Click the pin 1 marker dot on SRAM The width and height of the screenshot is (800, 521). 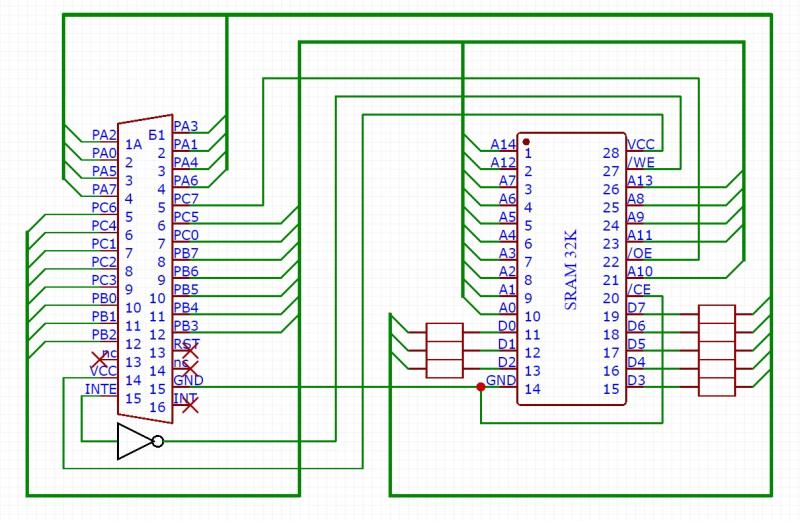pyautogui.click(x=526, y=141)
